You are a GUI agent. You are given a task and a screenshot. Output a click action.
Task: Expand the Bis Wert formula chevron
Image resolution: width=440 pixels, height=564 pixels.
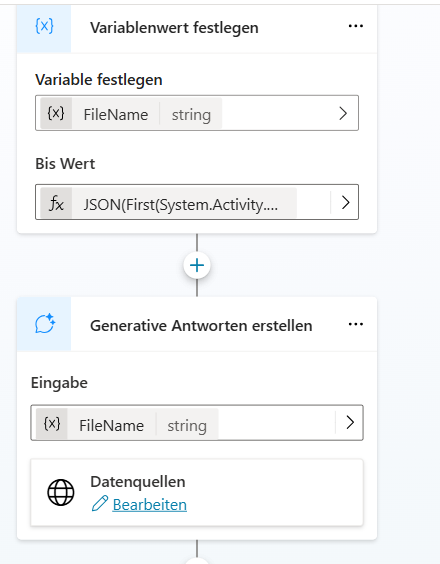pyautogui.click(x=345, y=203)
